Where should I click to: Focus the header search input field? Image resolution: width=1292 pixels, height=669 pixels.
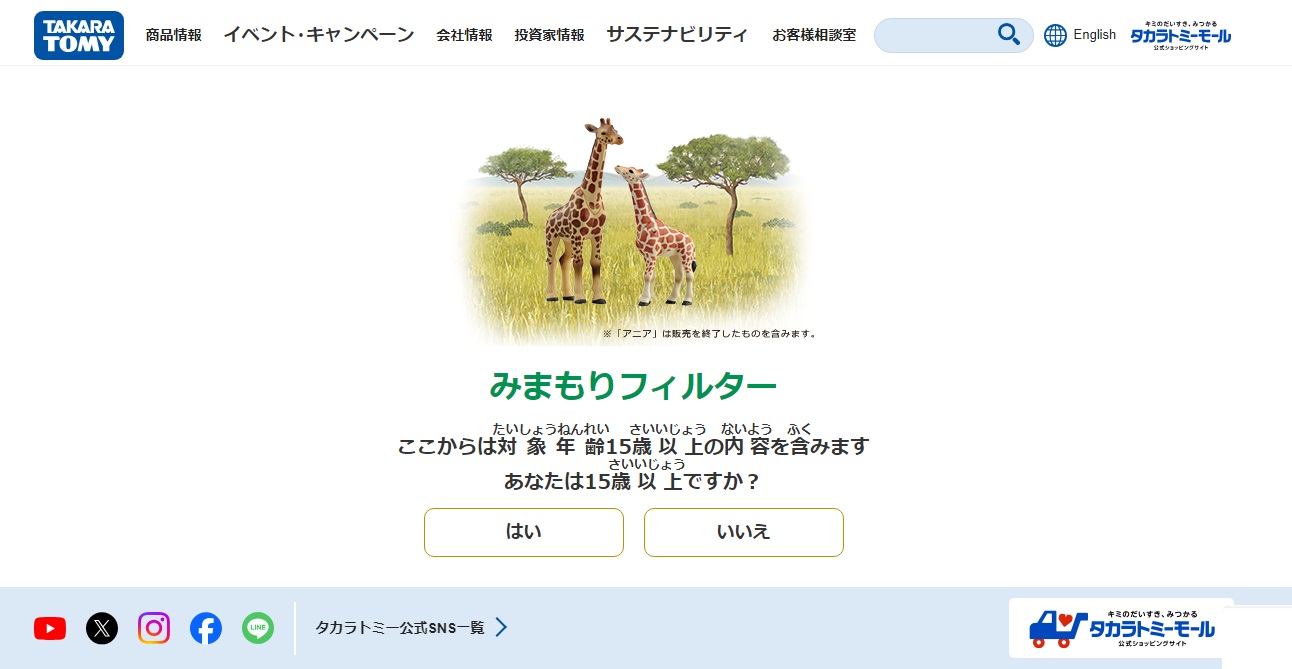(x=935, y=35)
